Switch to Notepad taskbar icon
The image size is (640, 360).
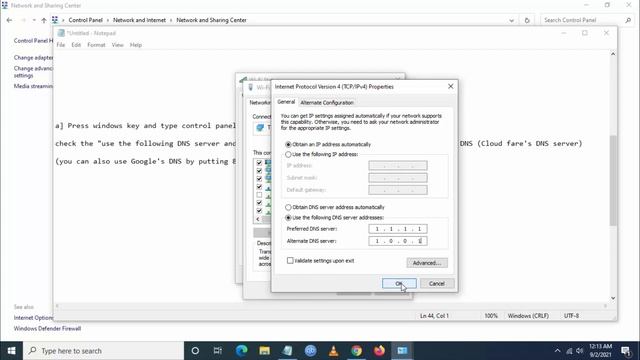287,351
